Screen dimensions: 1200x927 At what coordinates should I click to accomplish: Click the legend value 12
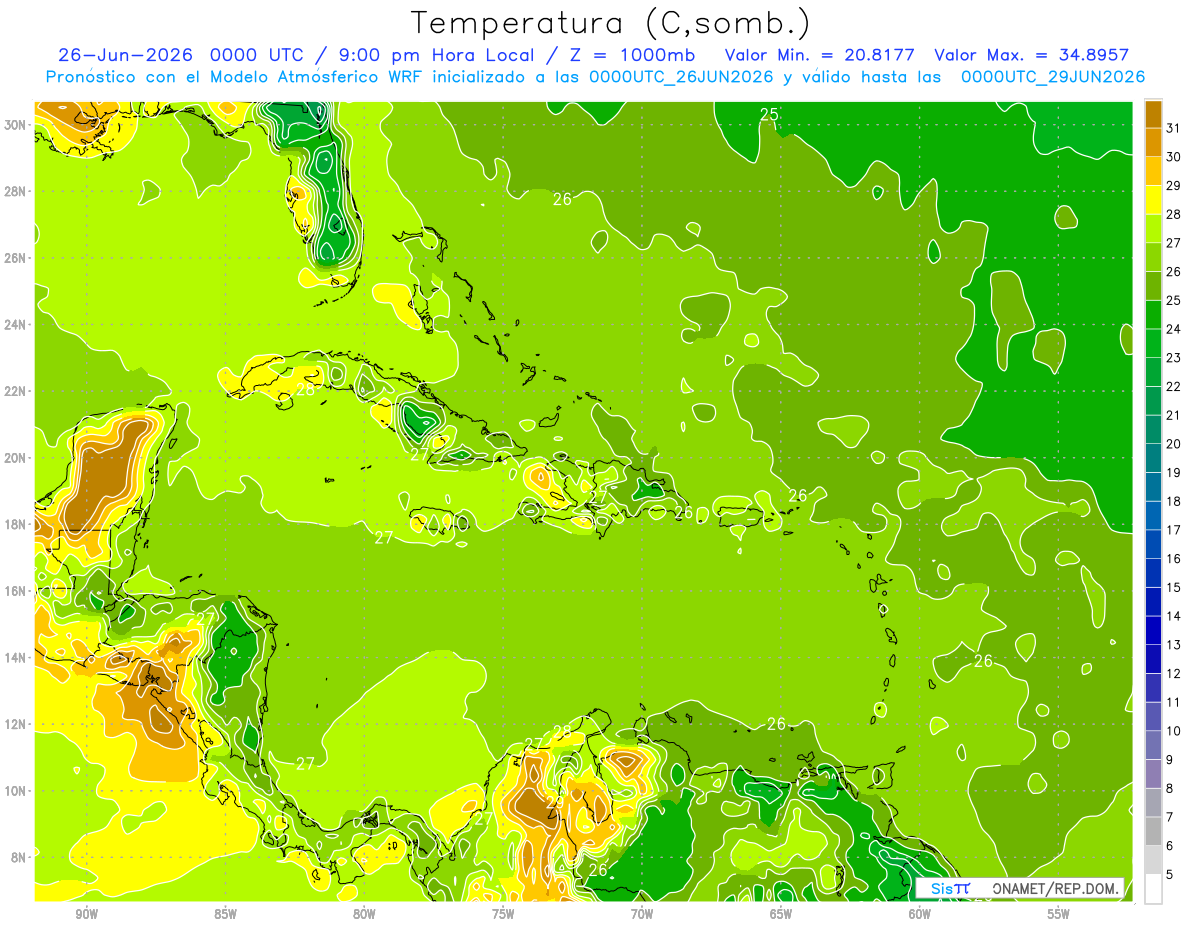(x=1173, y=674)
